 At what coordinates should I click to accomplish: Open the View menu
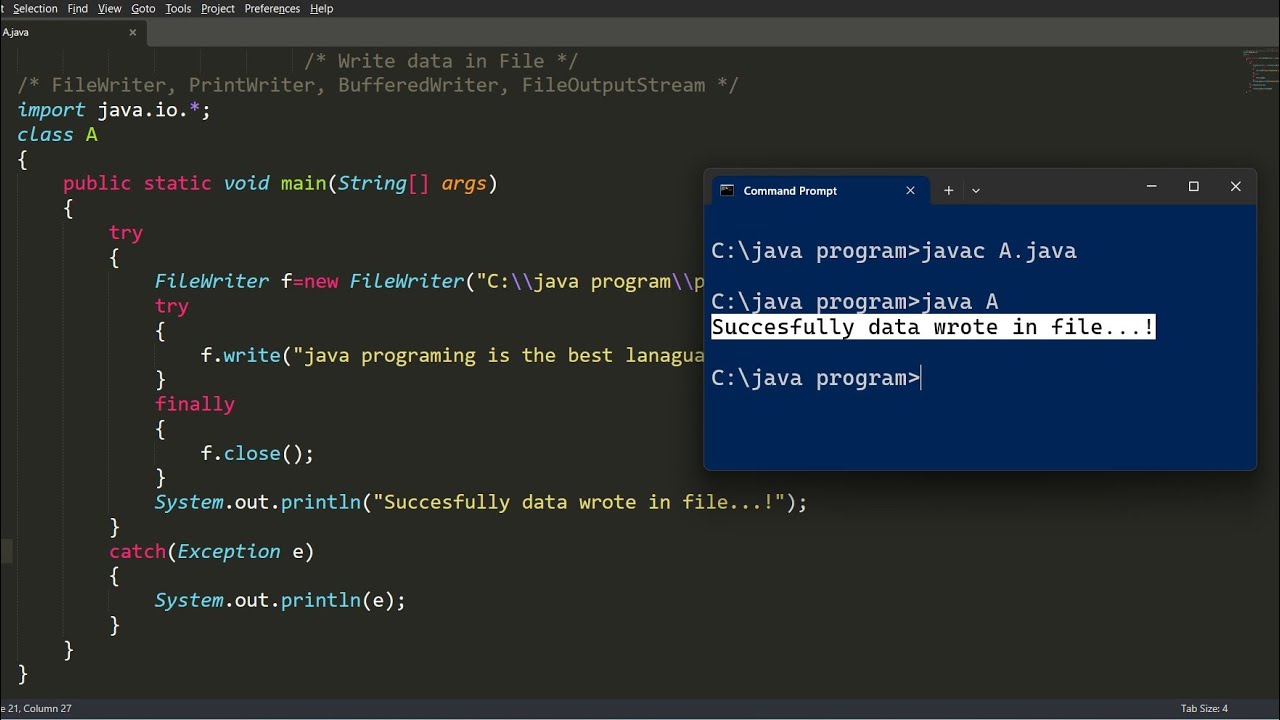click(x=109, y=8)
